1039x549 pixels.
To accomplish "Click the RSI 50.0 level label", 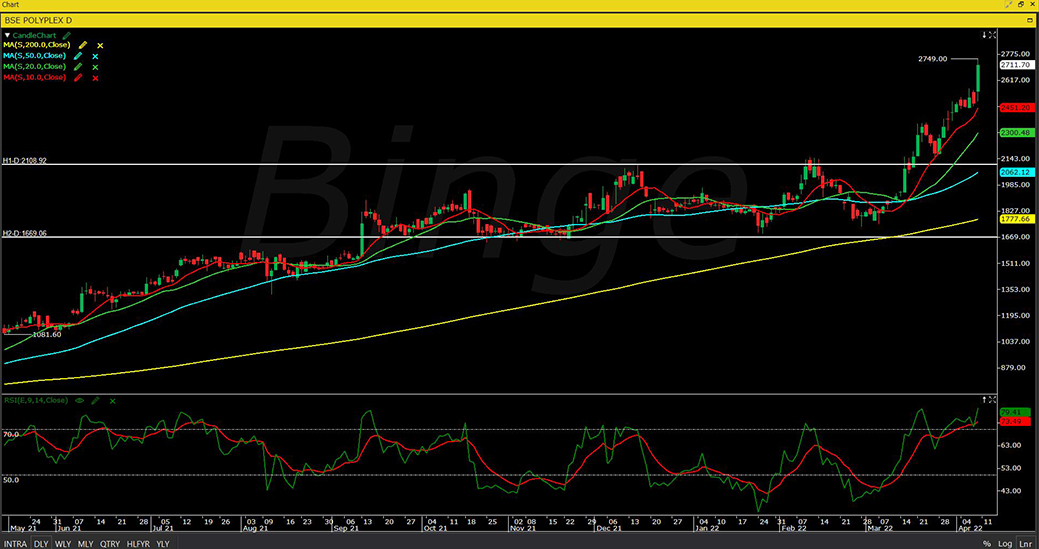I will pyautogui.click(x=11, y=479).
